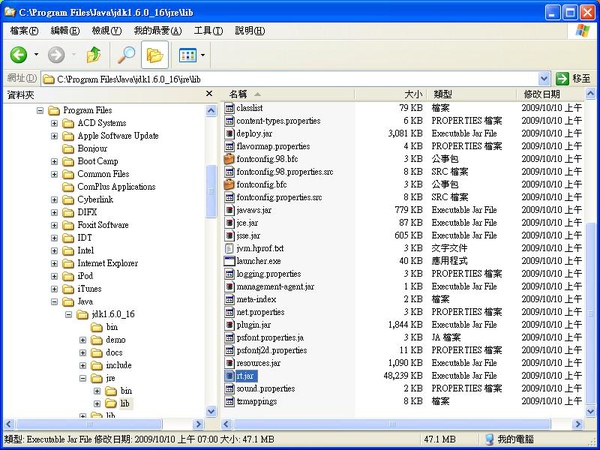The width and height of the screenshot is (600, 450).
Task: Expand the Foxit Software folder node
Action: (54, 225)
